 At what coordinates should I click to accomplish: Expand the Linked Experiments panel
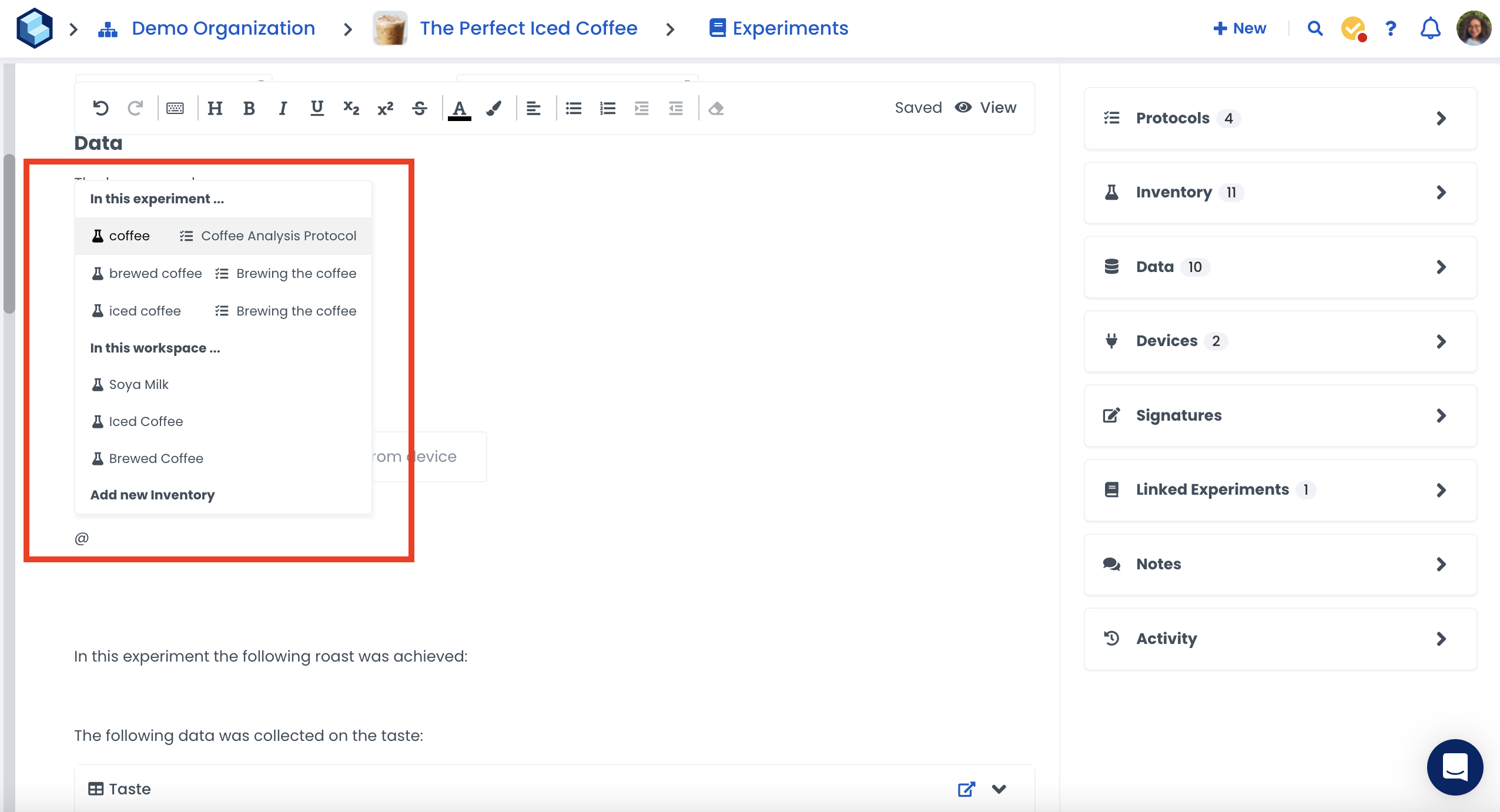point(1280,490)
